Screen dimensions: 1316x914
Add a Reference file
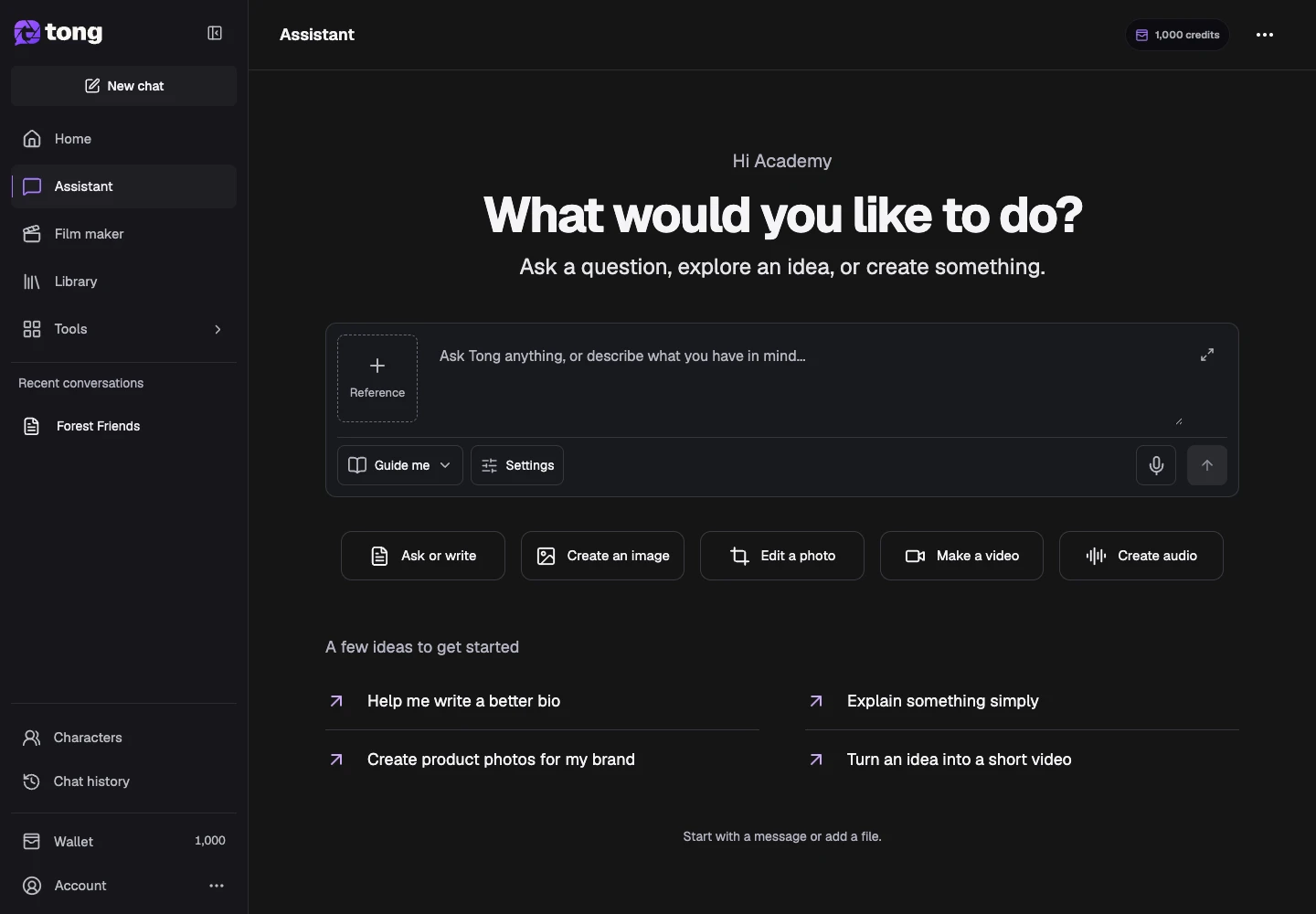pyautogui.click(x=377, y=378)
